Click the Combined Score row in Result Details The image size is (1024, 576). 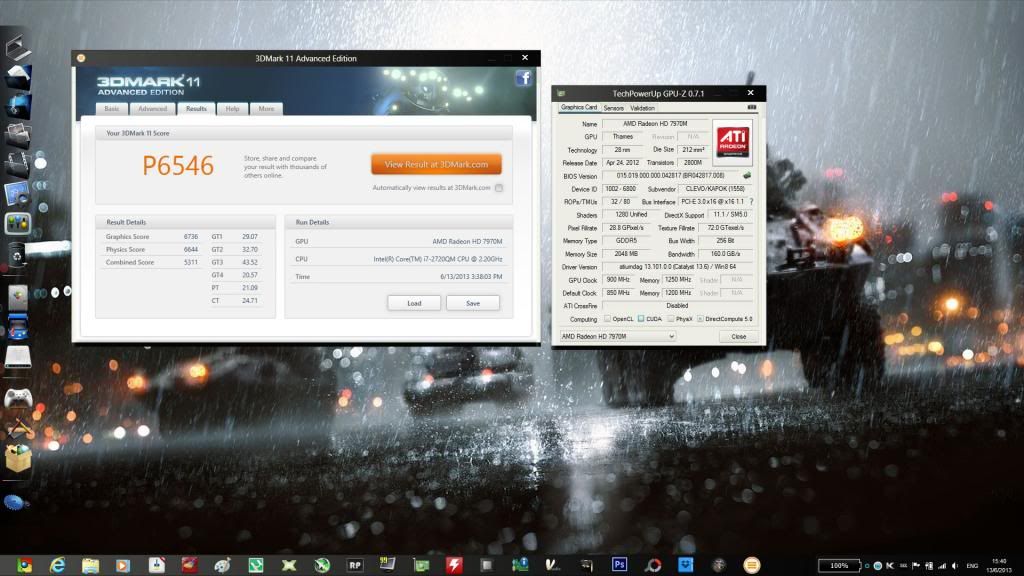click(152, 263)
